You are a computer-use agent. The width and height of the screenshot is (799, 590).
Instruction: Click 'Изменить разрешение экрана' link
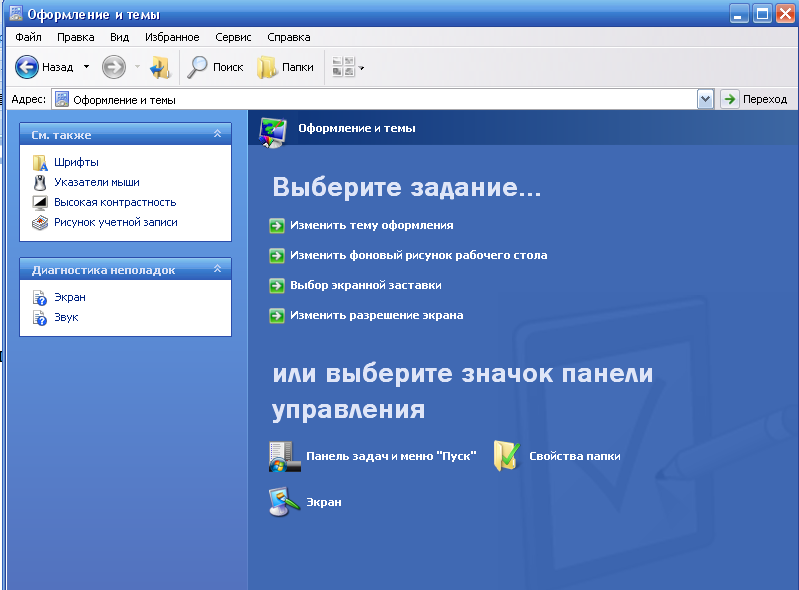pos(377,315)
